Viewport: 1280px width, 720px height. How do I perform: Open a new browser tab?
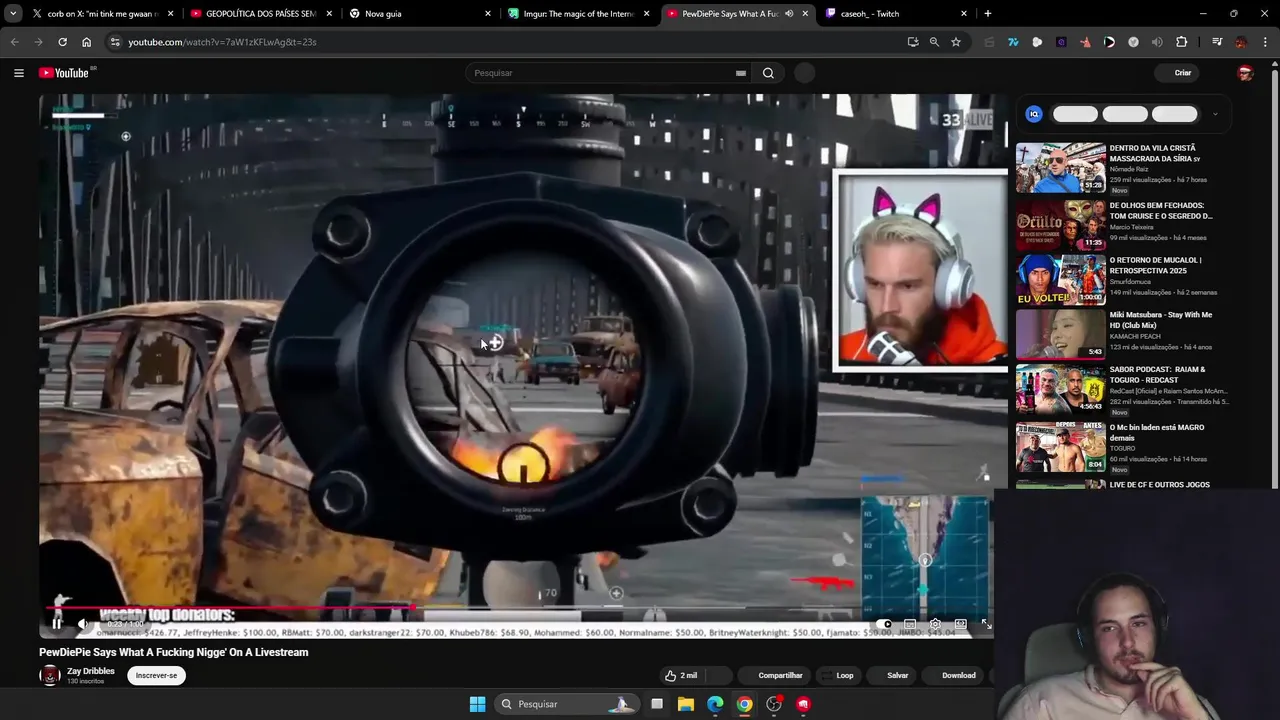(988, 14)
